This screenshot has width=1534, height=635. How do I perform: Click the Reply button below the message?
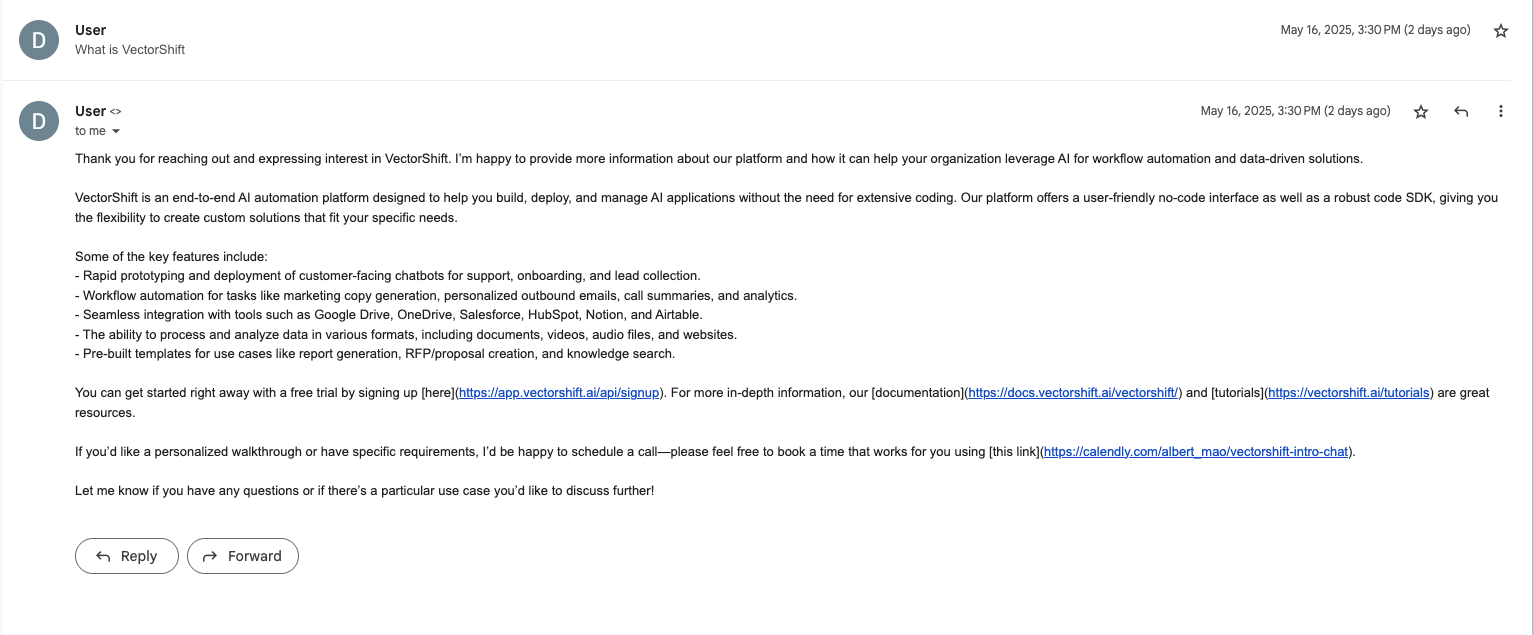tap(126, 555)
